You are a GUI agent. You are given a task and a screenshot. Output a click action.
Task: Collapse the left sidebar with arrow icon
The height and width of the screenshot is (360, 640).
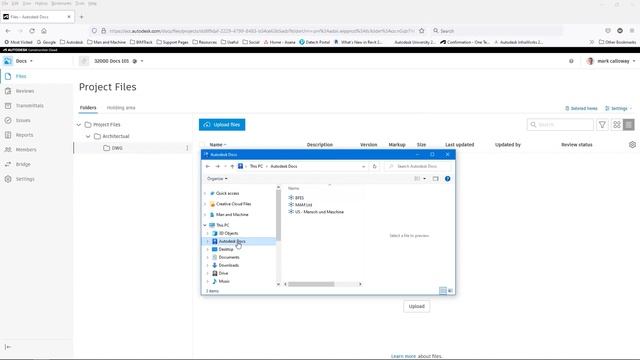[x=8, y=347]
